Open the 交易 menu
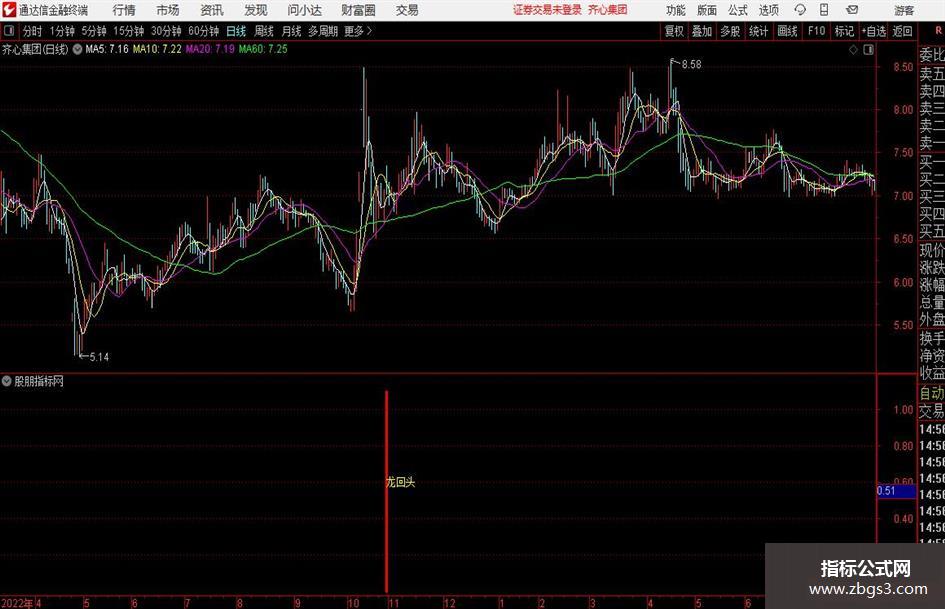 (407, 10)
